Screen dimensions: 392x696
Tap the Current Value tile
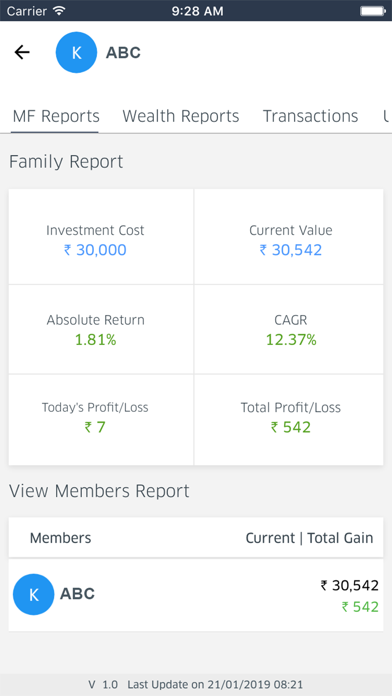point(289,237)
